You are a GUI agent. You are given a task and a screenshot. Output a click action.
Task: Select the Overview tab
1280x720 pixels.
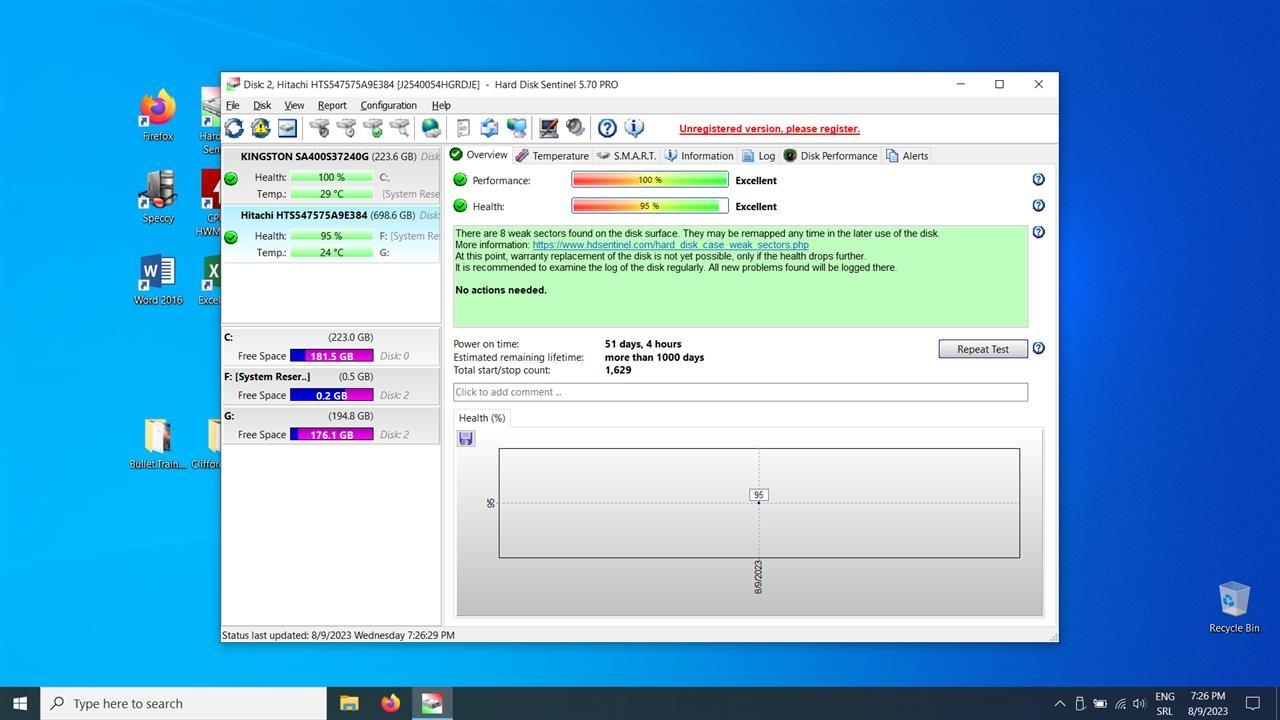click(479, 155)
